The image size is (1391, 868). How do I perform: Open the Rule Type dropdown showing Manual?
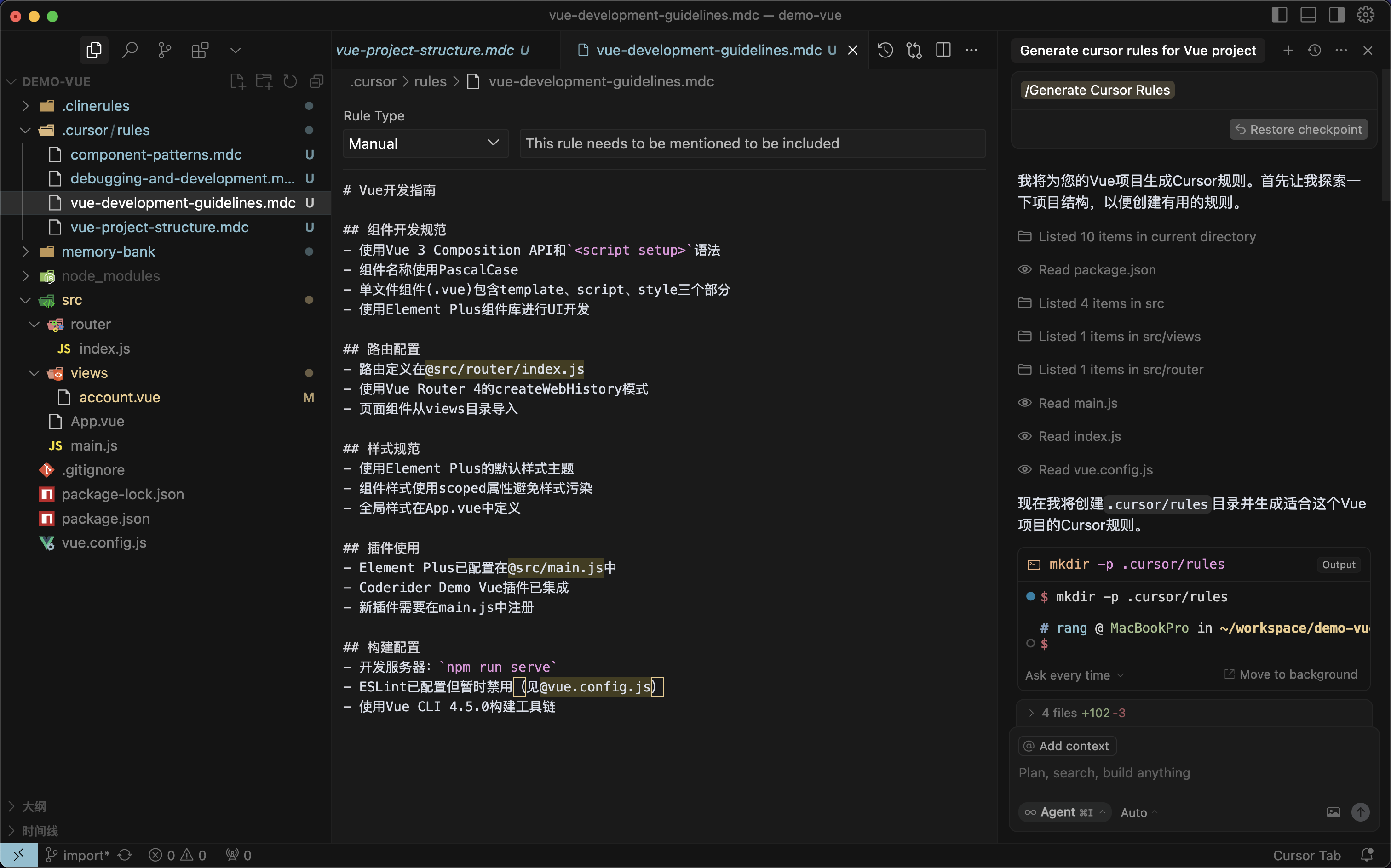pos(425,143)
